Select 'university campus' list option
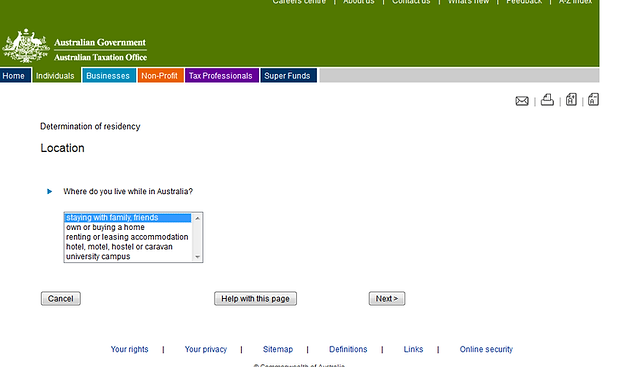 click(x=128, y=256)
